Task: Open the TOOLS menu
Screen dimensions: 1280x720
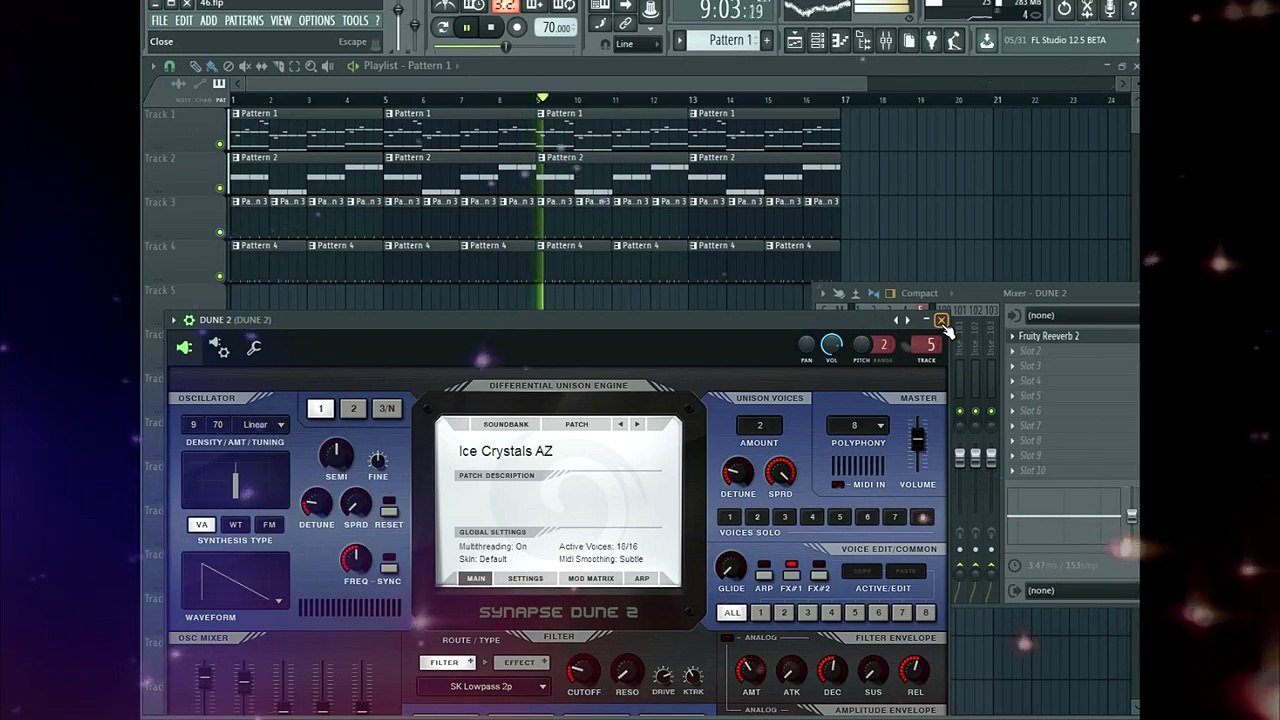Action: point(355,20)
